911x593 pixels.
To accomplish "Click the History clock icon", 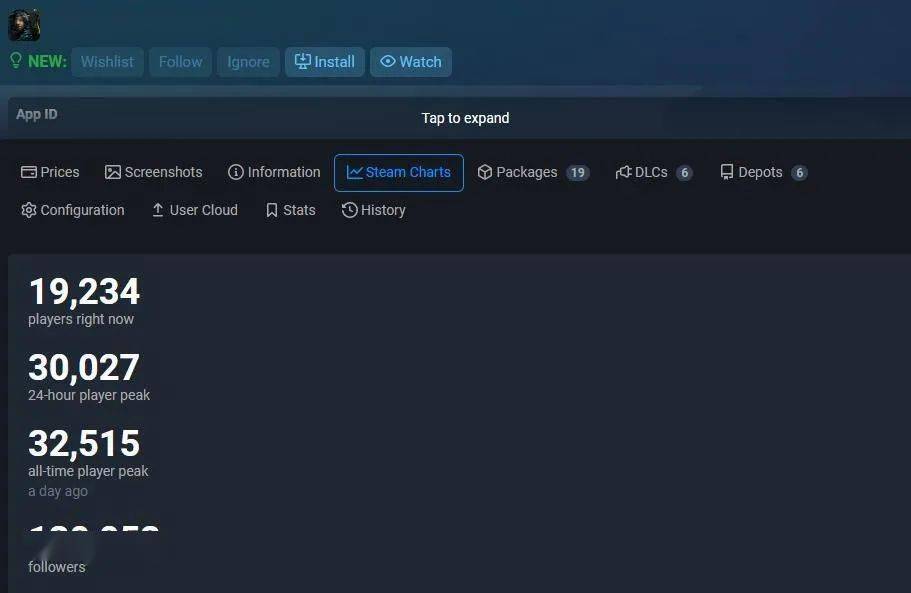I will 349,210.
